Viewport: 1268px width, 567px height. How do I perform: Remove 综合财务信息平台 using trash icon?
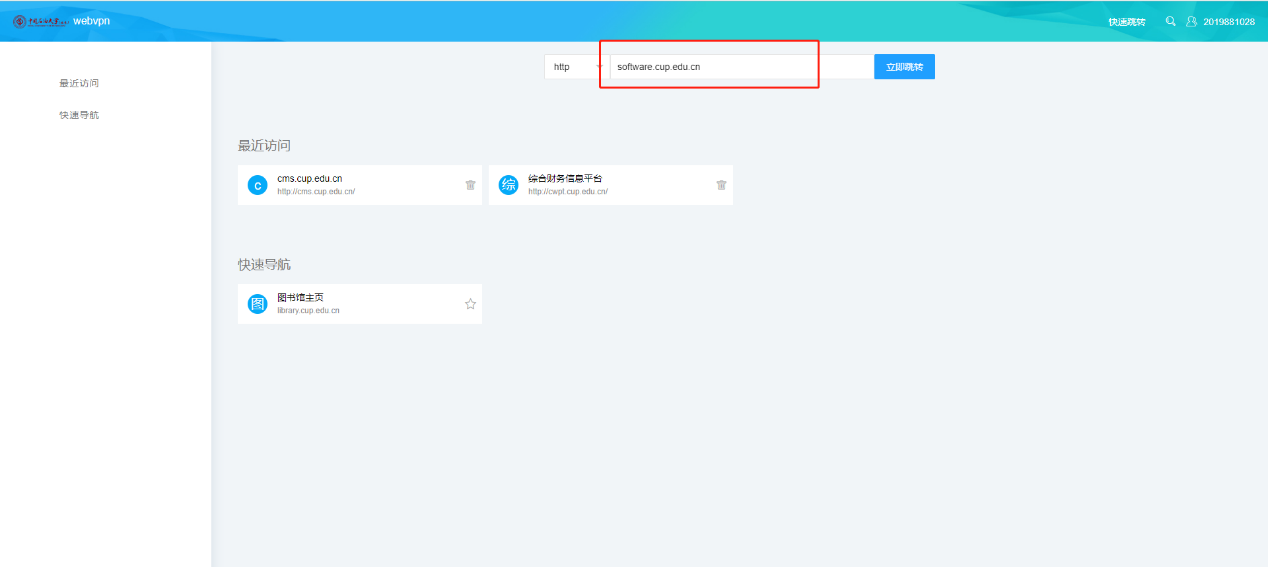[x=721, y=185]
